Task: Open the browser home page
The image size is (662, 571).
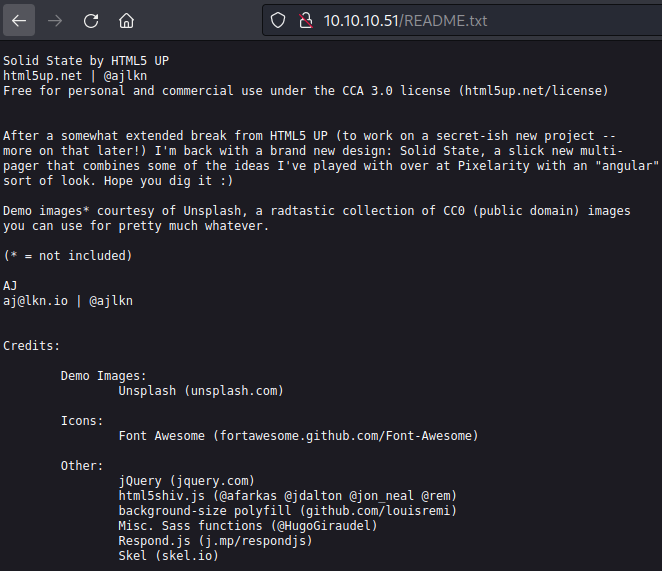Action: pos(126,20)
